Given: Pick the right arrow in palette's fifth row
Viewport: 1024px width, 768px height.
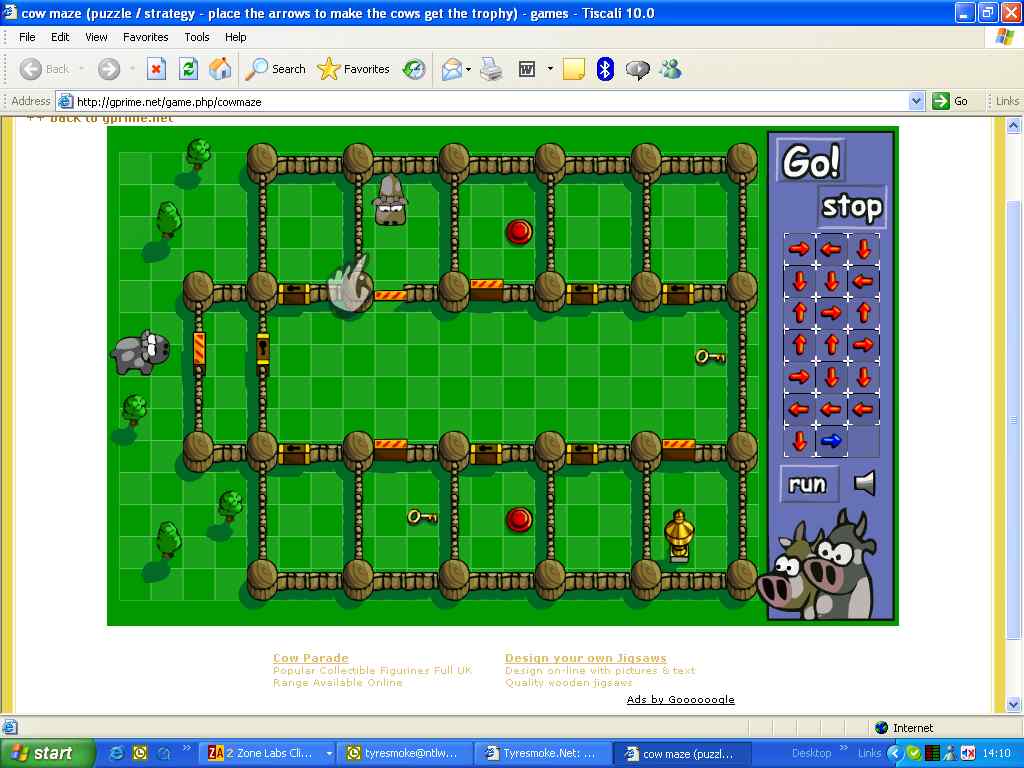Looking at the screenshot, I should coord(799,377).
